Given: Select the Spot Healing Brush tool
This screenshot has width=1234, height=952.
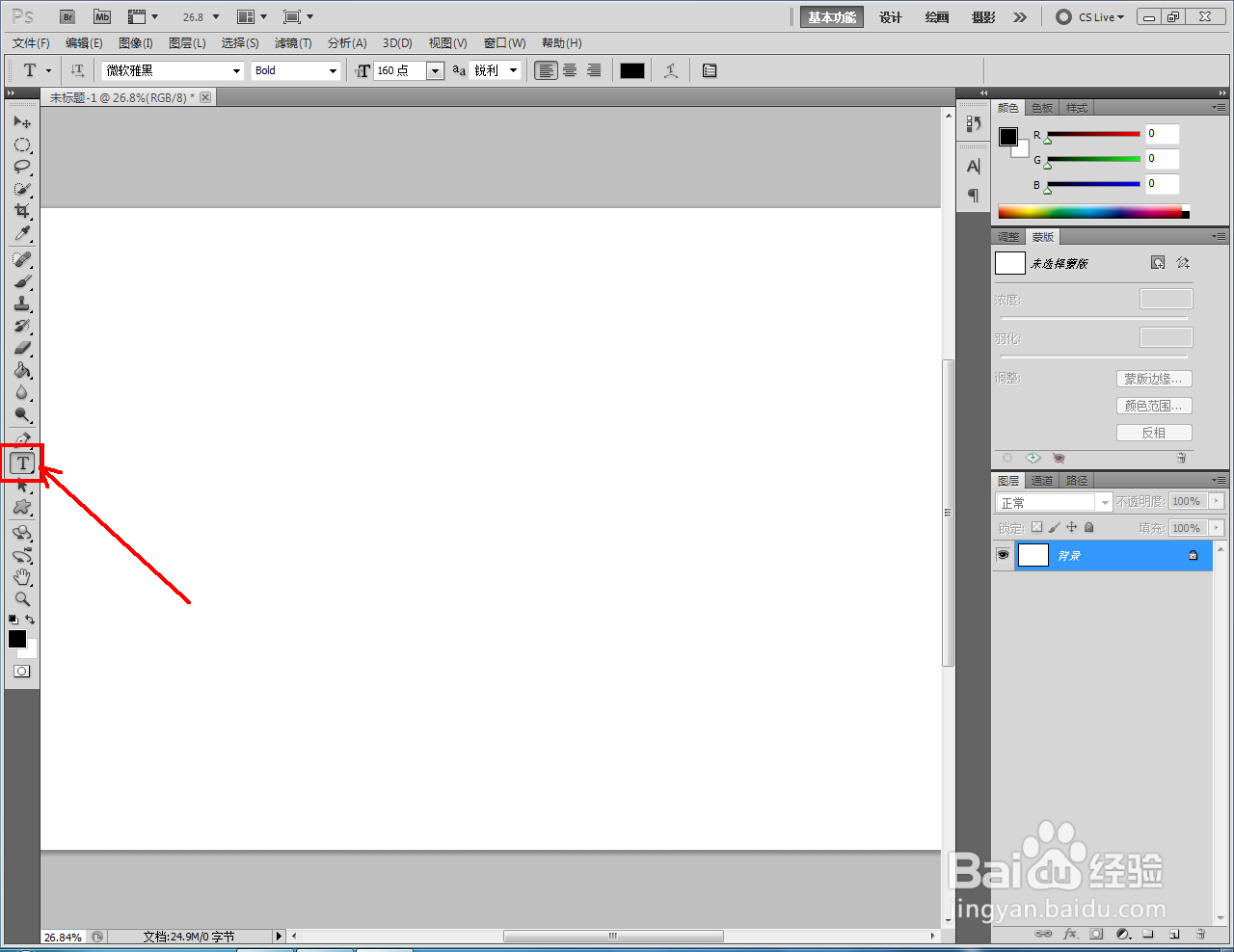Looking at the screenshot, I should click(x=22, y=259).
